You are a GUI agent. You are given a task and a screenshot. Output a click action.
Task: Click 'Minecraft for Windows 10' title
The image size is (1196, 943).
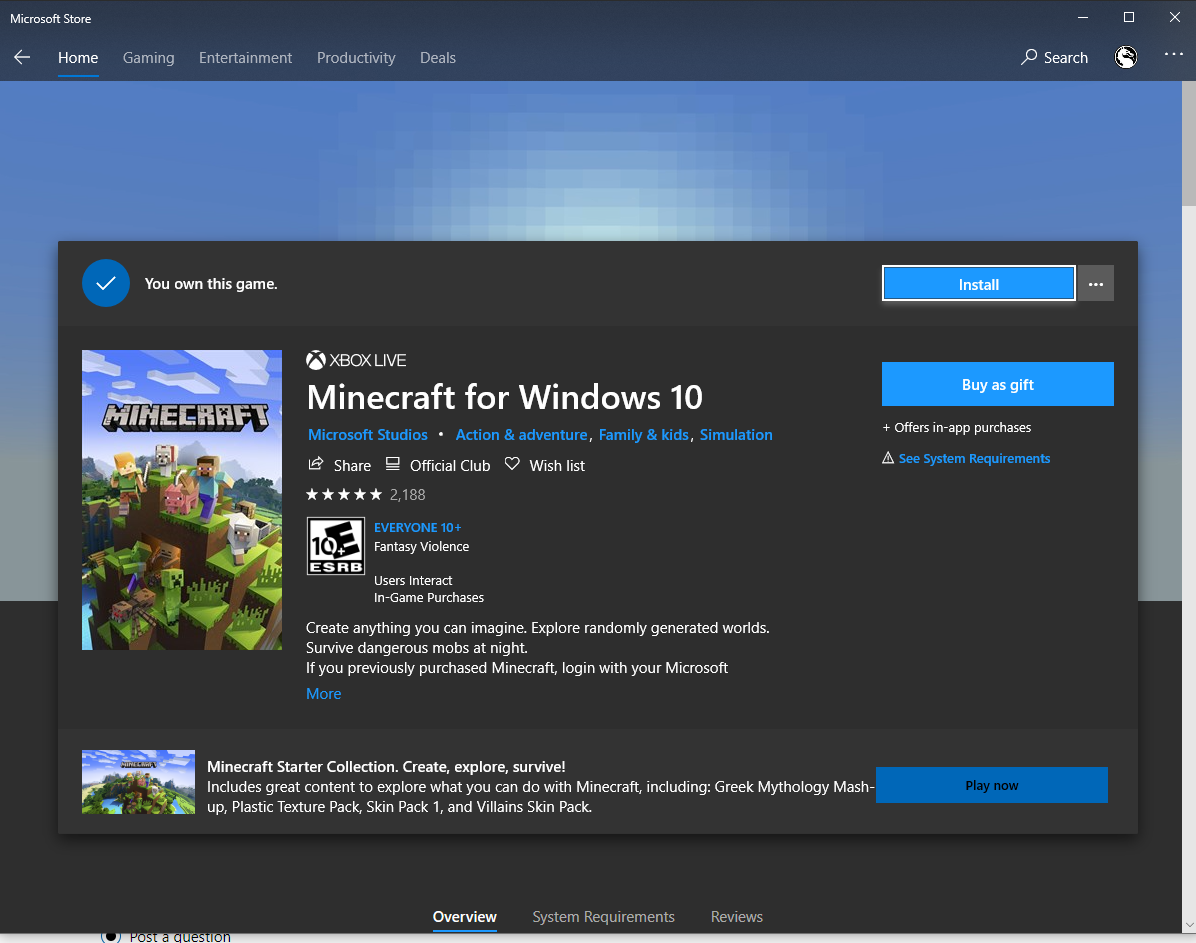pyautogui.click(x=504, y=397)
